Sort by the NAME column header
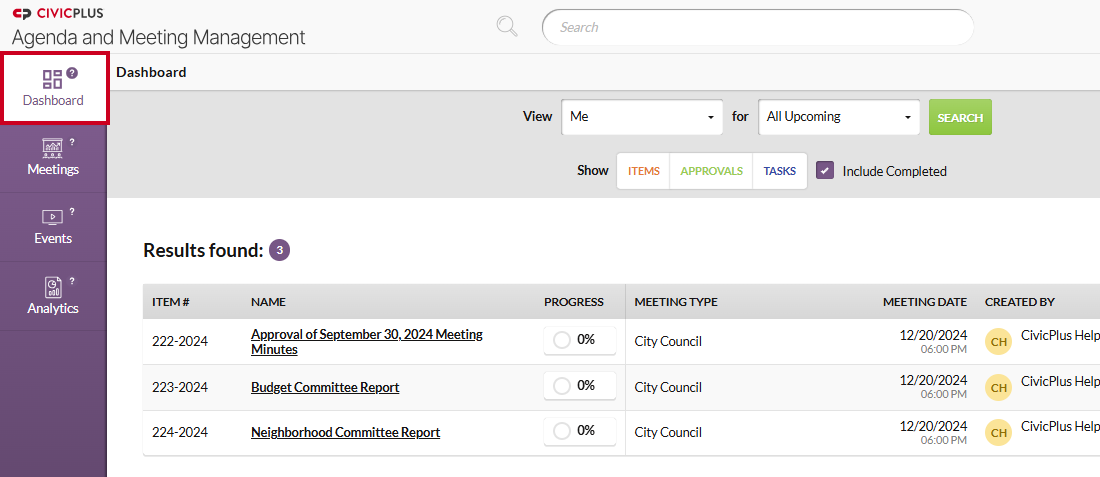The image size is (1100, 477). click(x=268, y=302)
